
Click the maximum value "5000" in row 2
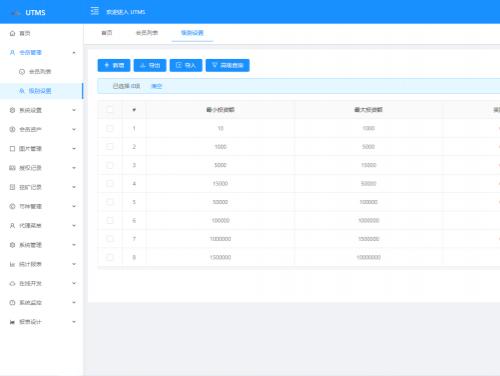[x=369, y=147]
